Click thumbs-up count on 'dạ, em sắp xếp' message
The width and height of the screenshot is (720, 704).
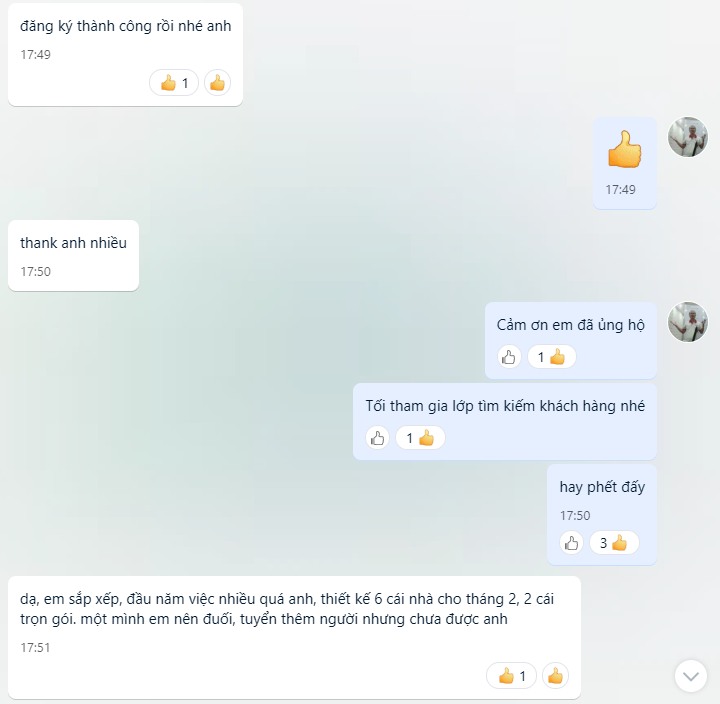click(511, 676)
